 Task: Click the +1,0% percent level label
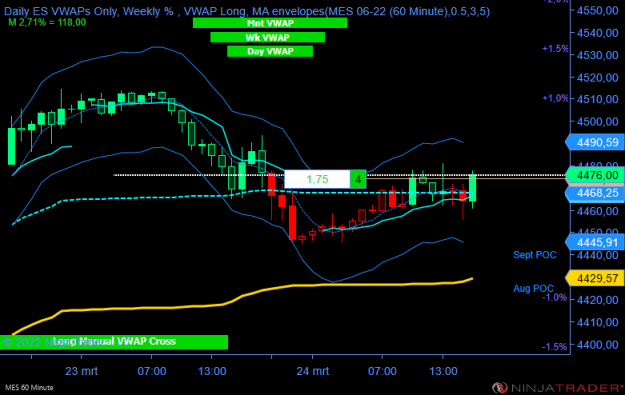555,98
